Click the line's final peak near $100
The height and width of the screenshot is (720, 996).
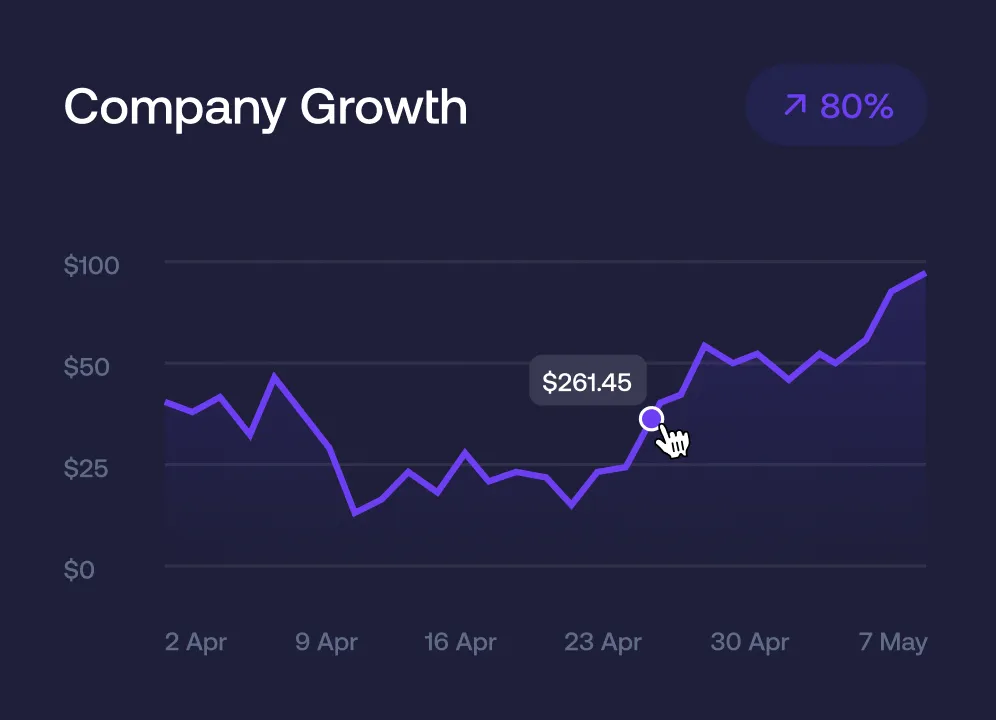(x=924, y=273)
